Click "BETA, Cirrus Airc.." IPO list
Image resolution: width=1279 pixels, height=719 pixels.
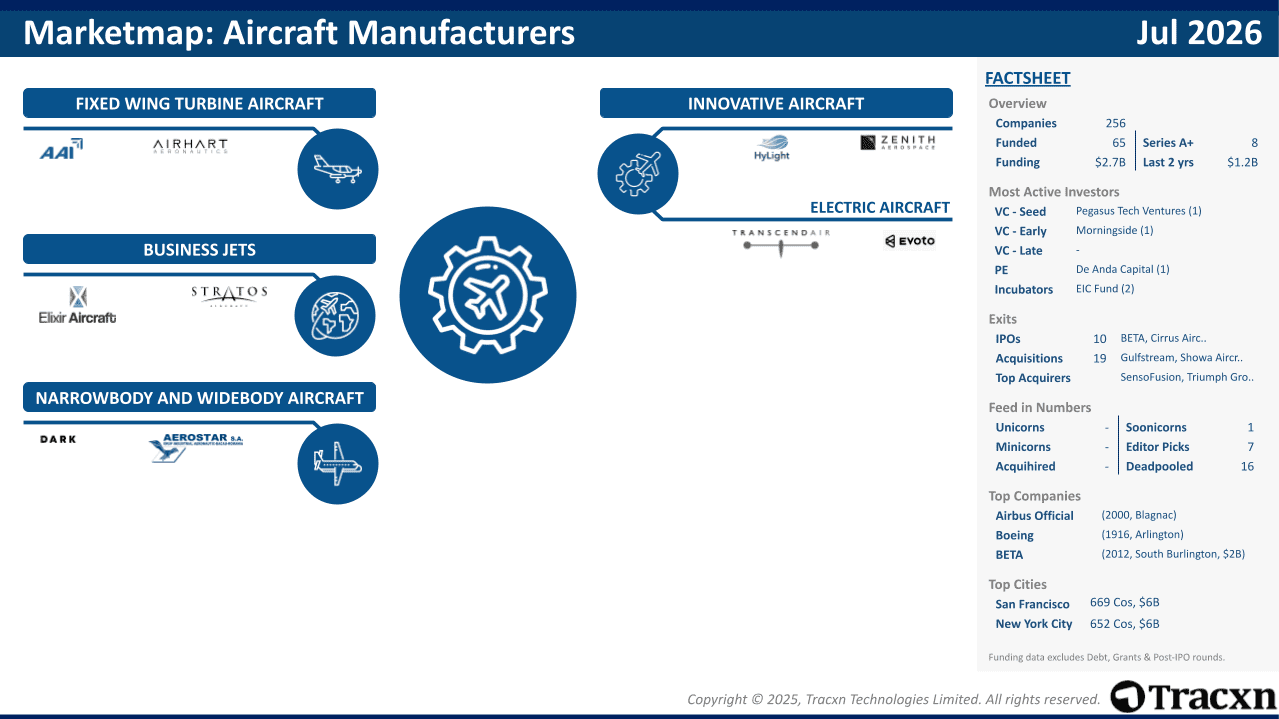[x=1163, y=338]
